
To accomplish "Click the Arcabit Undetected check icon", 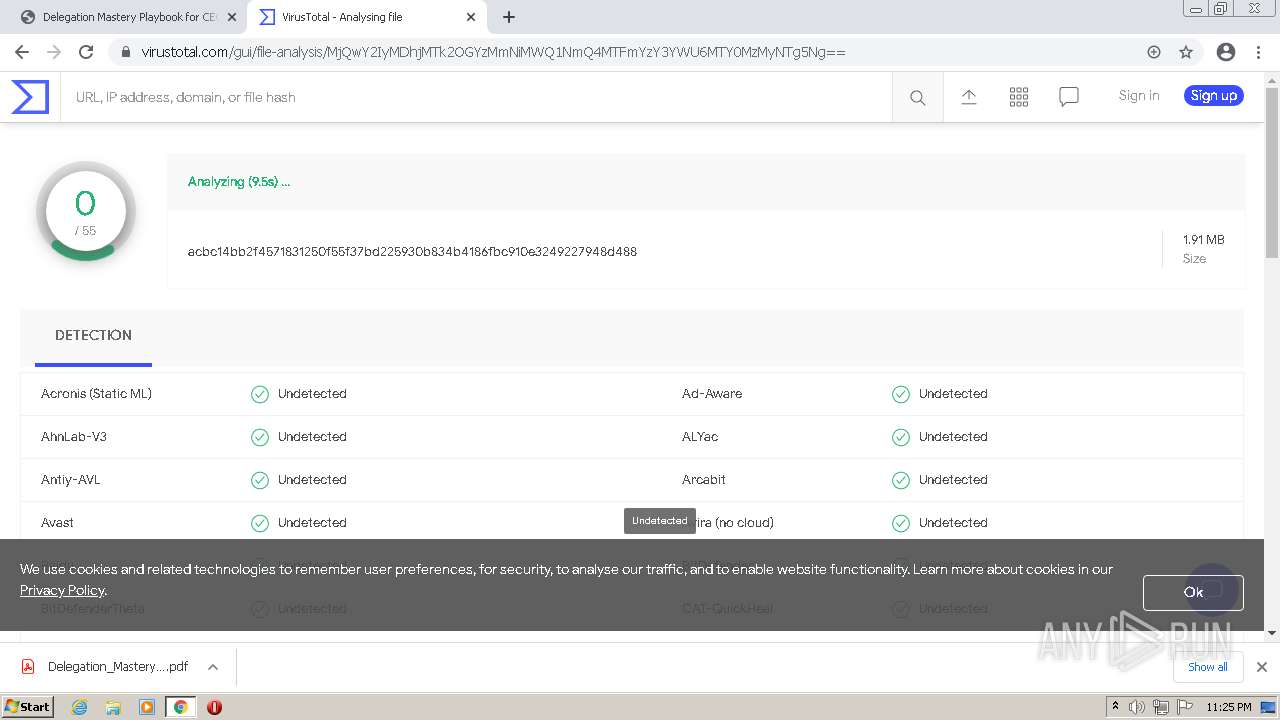I will tap(901, 480).
